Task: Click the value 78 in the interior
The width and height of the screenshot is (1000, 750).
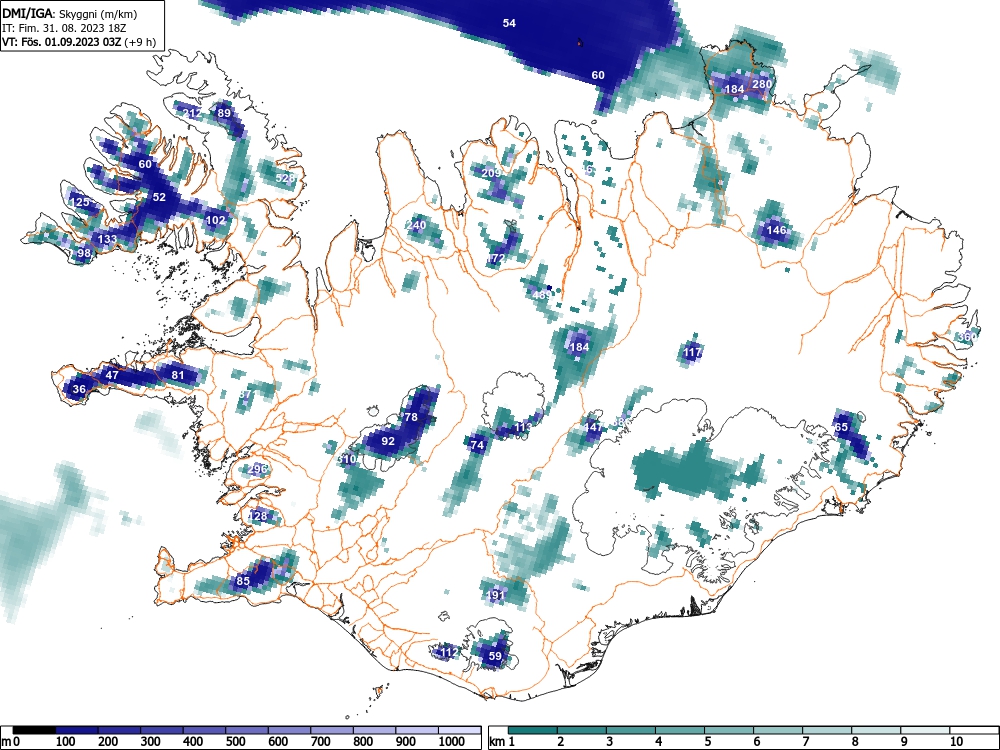Action: tap(411, 417)
